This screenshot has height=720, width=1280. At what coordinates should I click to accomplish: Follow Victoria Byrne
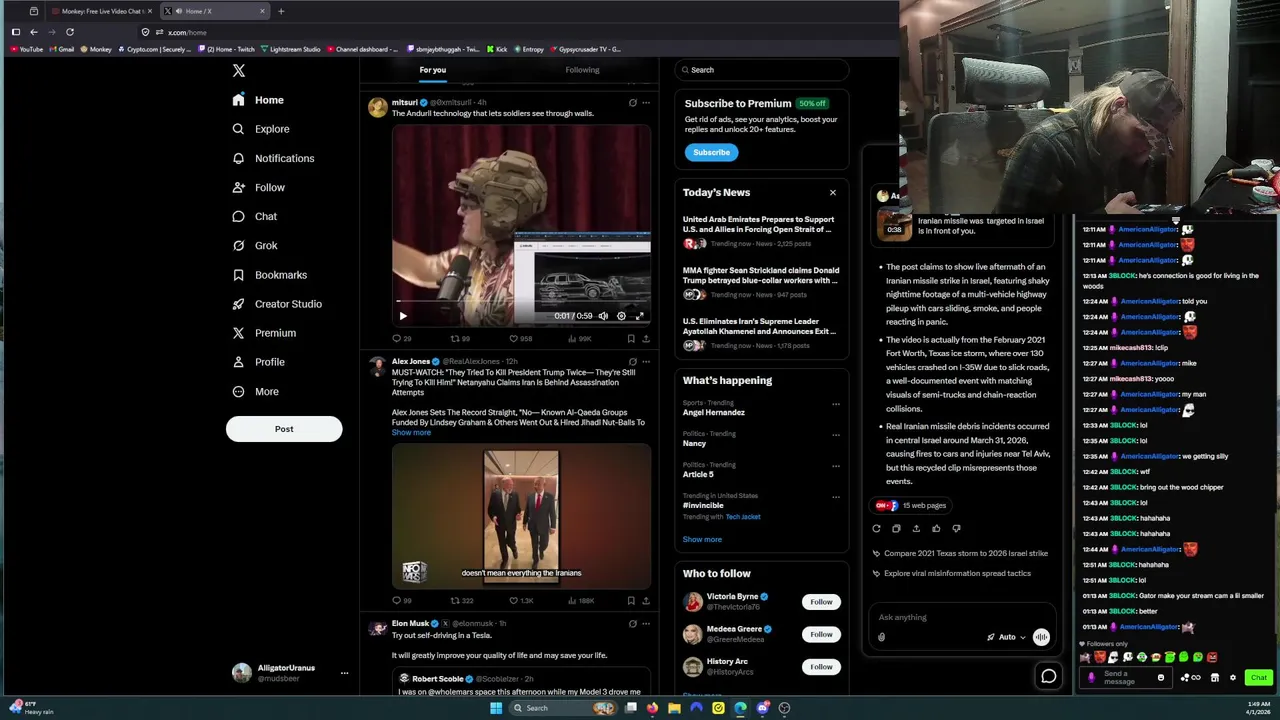[x=821, y=602]
